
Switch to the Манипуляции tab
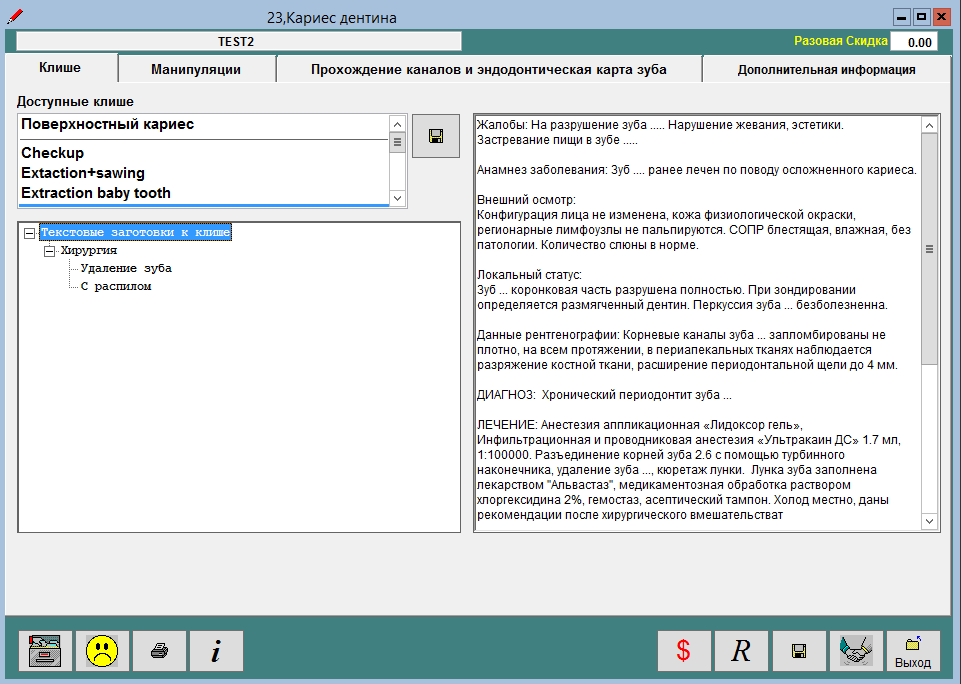pyautogui.click(x=196, y=69)
